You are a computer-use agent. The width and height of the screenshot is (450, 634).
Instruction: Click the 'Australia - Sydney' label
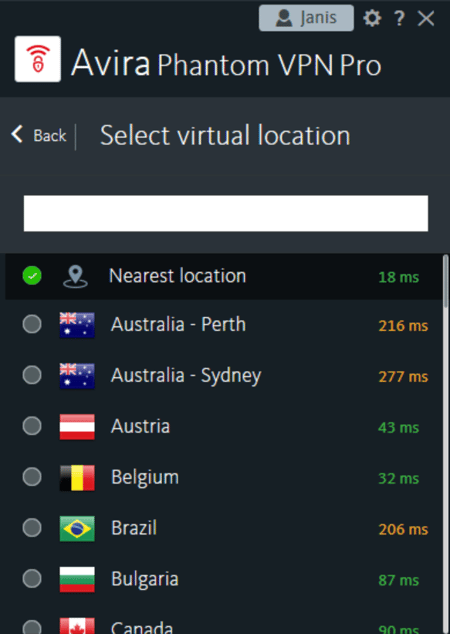coord(186,376)
